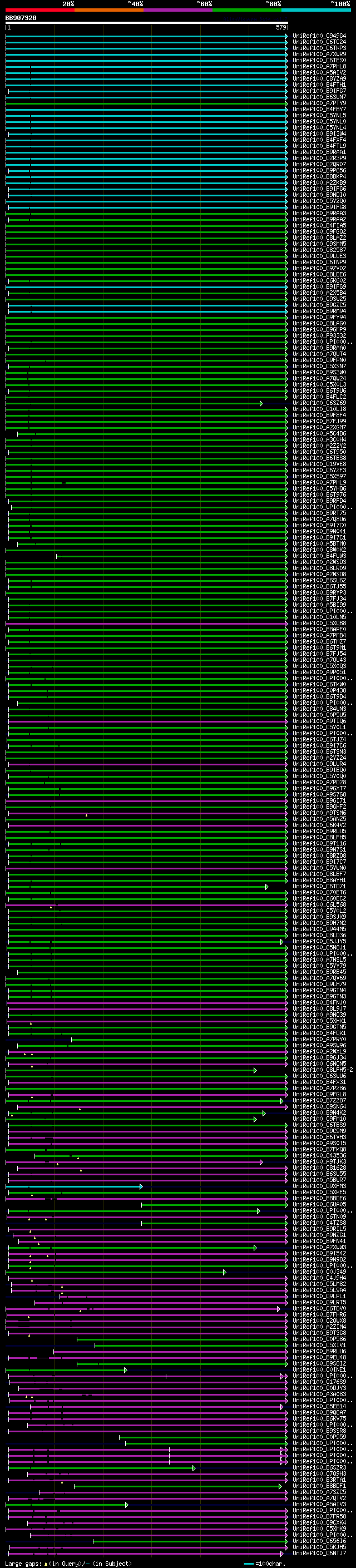Open hit UniRef100_B9IFG7
This screenshot has width=356, height=1568.
319,91
